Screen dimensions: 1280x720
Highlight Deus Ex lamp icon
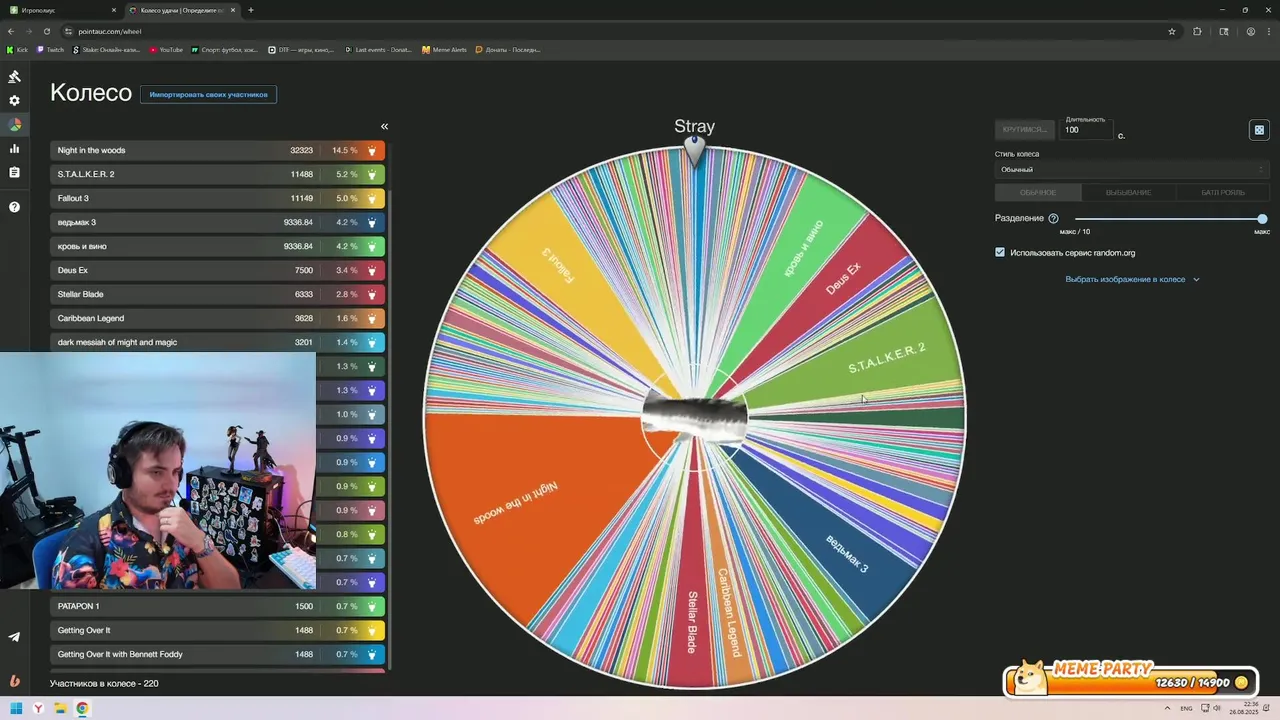(372, 270)
